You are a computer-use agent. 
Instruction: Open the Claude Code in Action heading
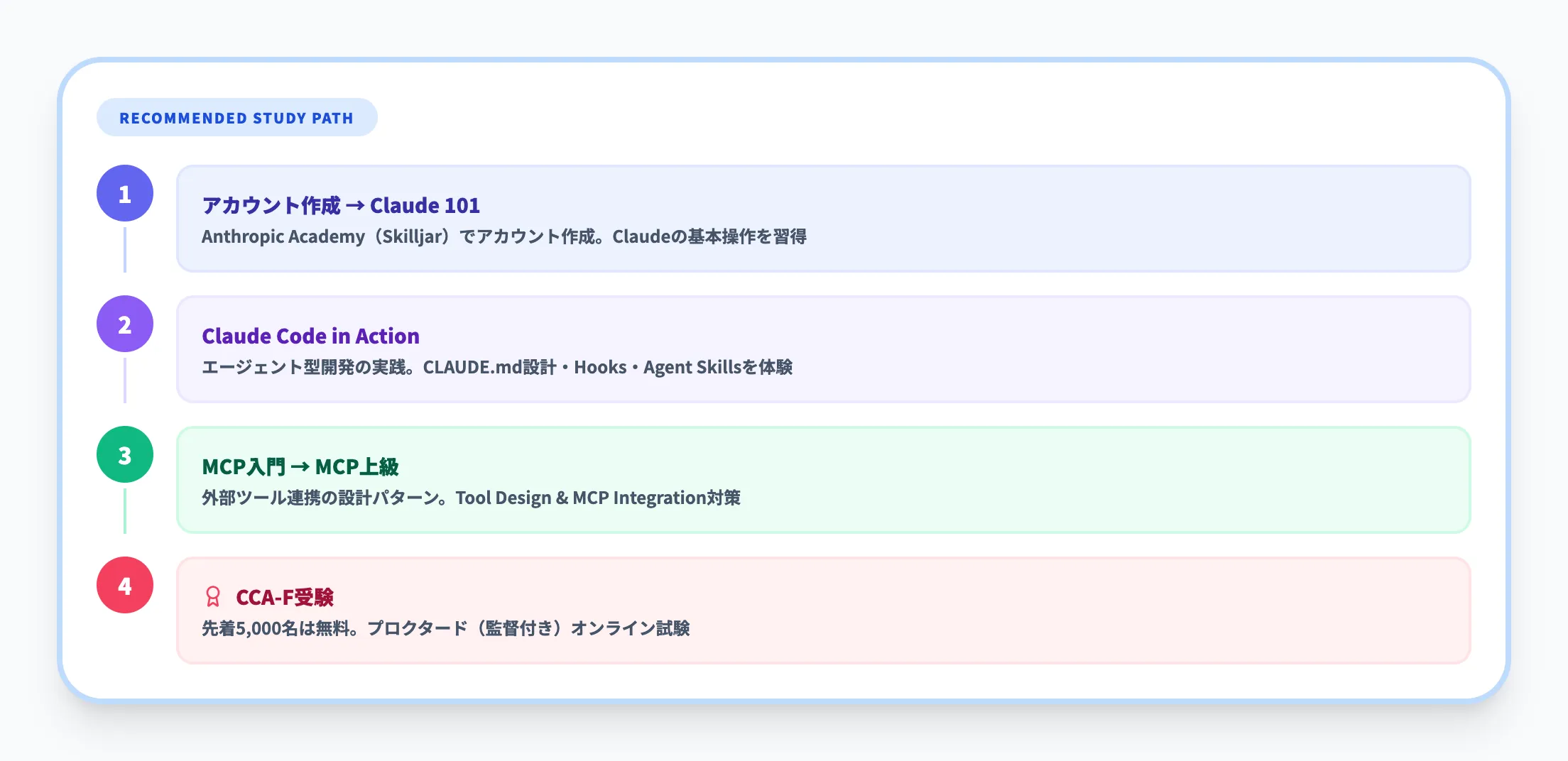tap(310, 336)
